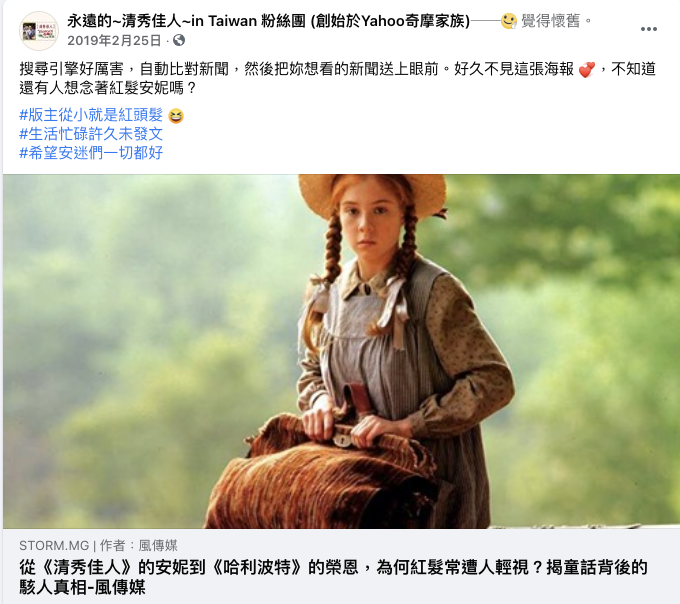Click the two hearts emoji in post
The image size is (680, 604).
(x=587, y=69)
